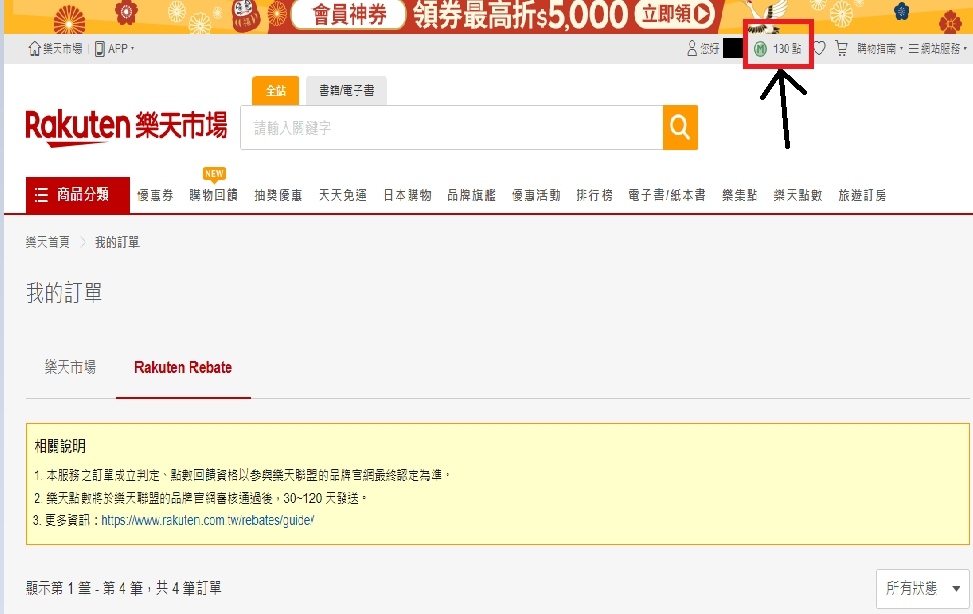973x614 pixels.
Task: Open 樂天點數 in navigation bar
Action: tap(798, 196)
